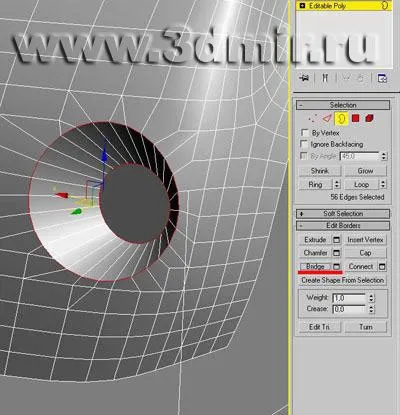Screen dimensions: 400x415
Task: Toggle the By Angle checkbox
Action: [x=304, y=156]
